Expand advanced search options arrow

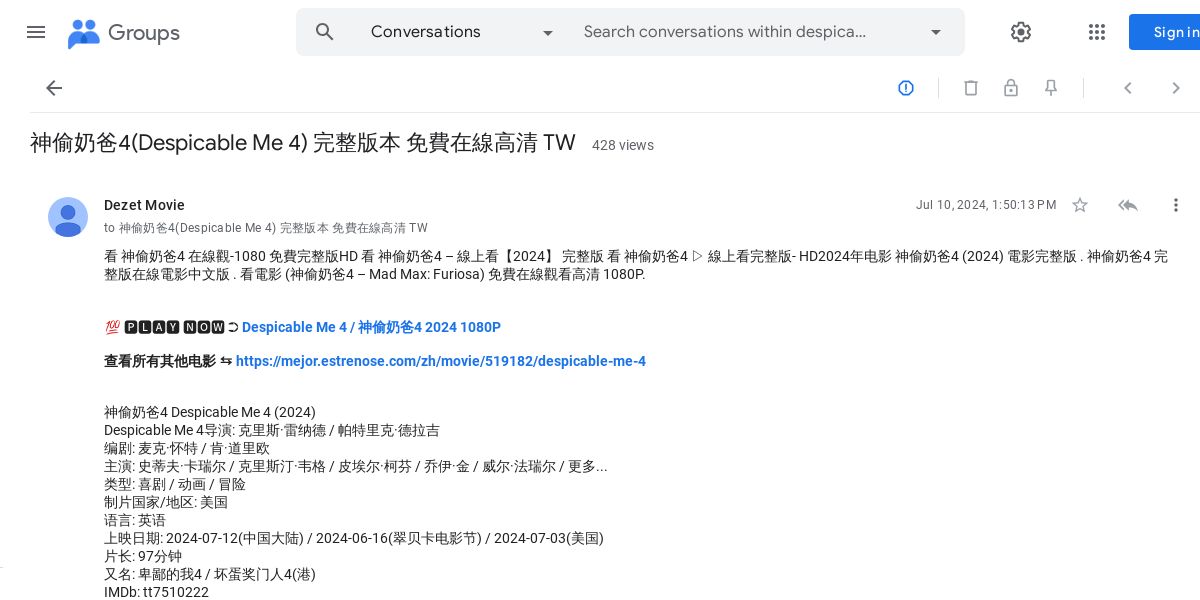click(936, 32)
